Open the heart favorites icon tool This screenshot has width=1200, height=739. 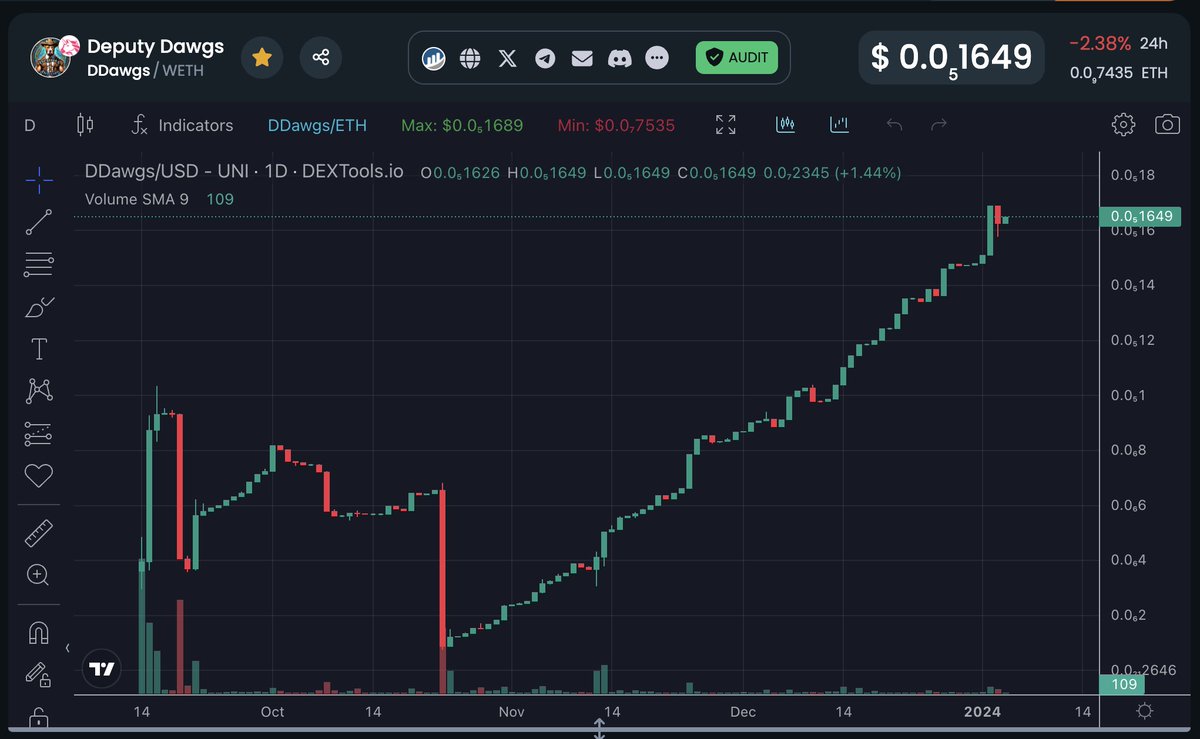39,476
